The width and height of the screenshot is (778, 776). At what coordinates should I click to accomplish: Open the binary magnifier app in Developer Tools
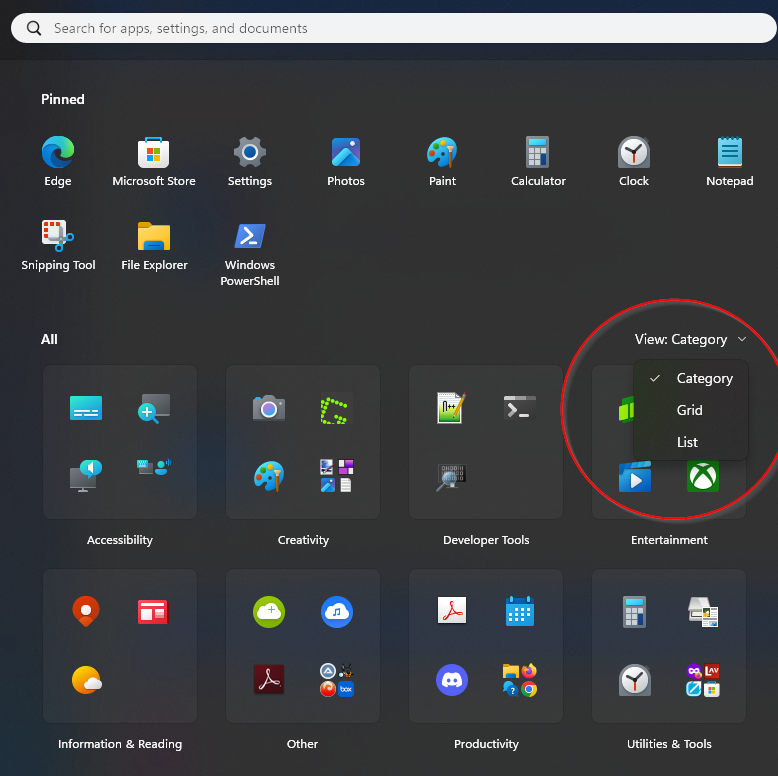pyautogui.click(x=451, y=477)
